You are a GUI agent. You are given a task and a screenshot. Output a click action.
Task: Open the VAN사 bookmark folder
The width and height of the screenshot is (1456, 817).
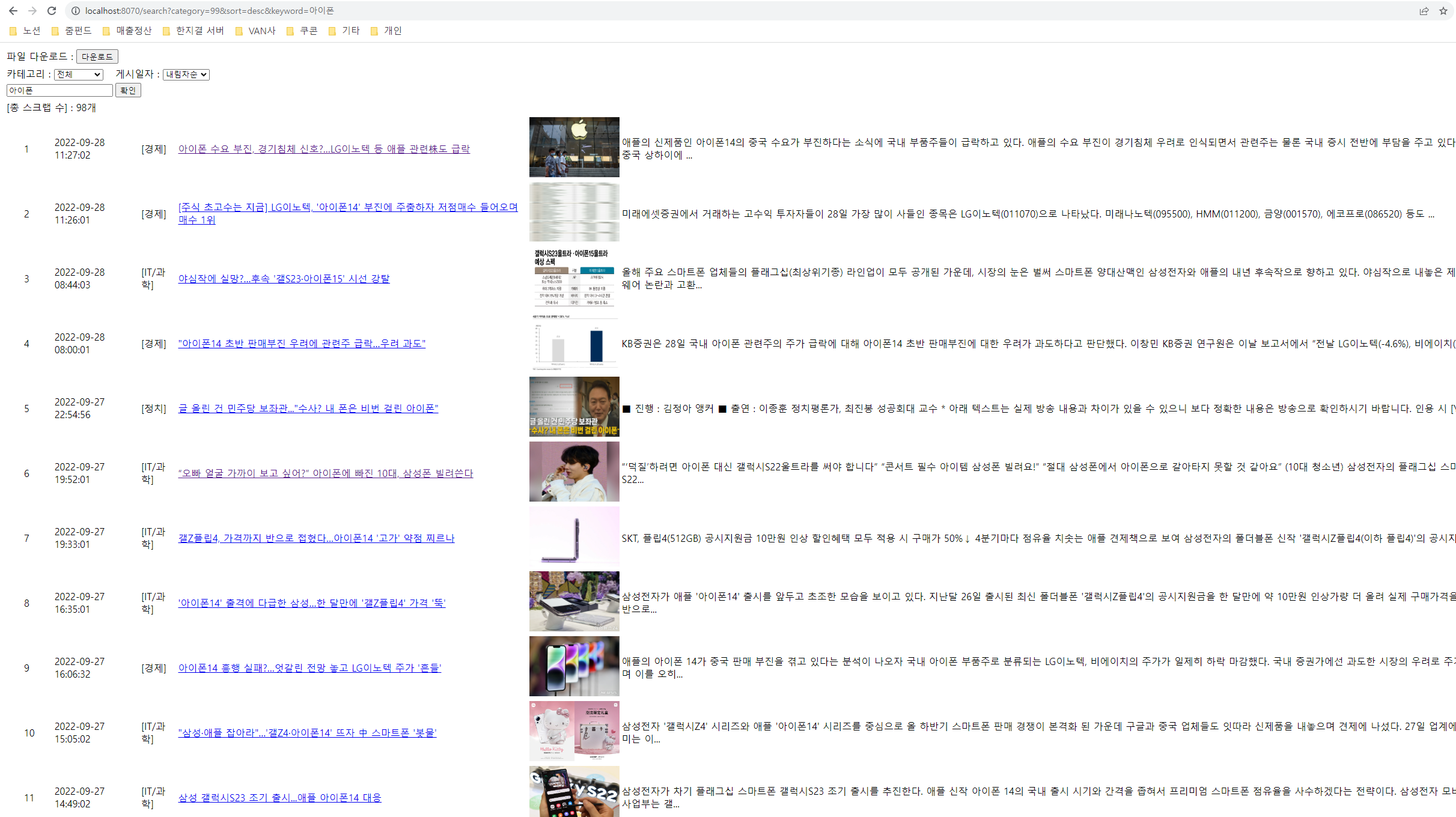click(x=255, y=31)
